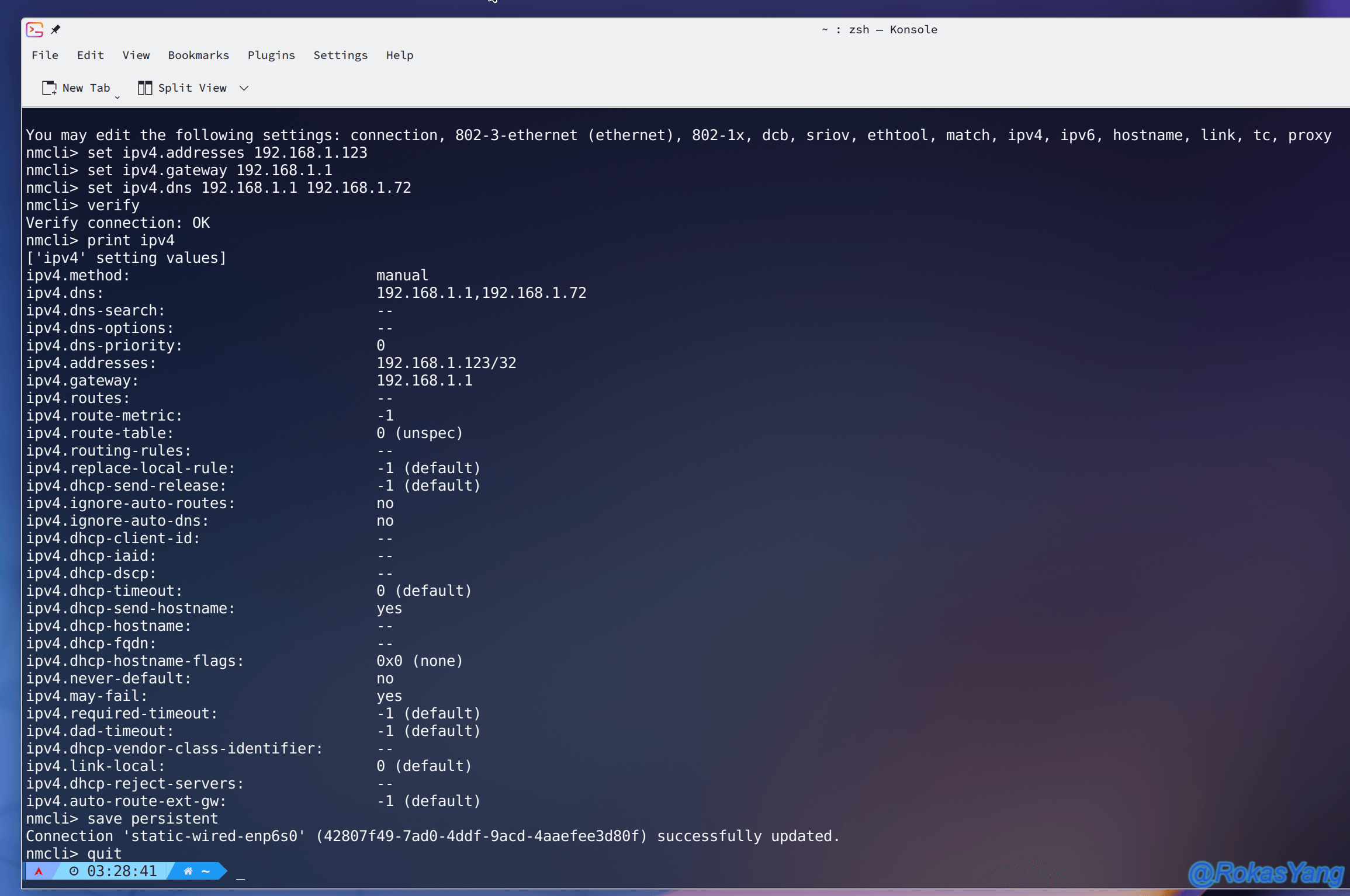
Task: Open the Settings menu
Action: (x=341, y=55)
